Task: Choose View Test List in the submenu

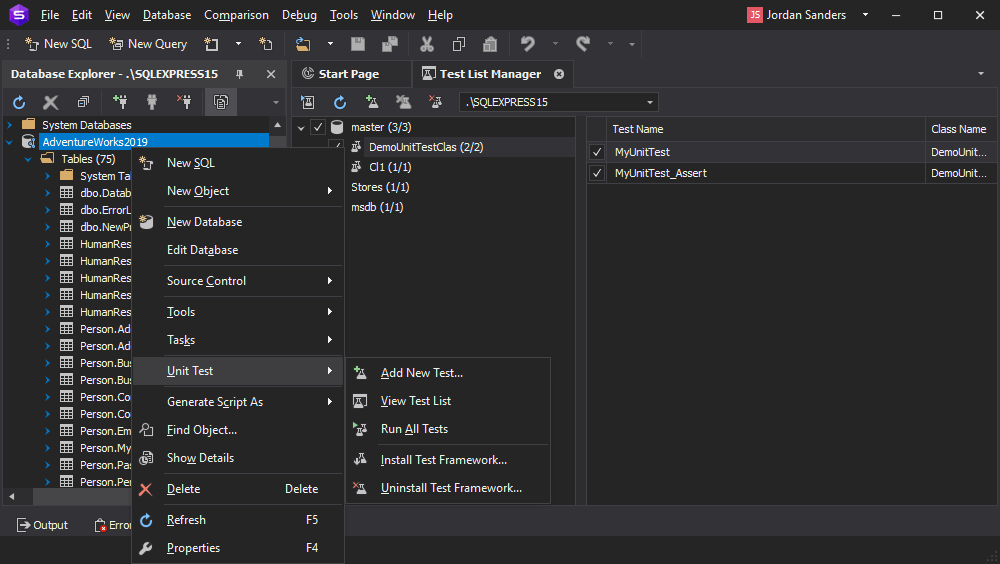Action: (x=448, y=401)
